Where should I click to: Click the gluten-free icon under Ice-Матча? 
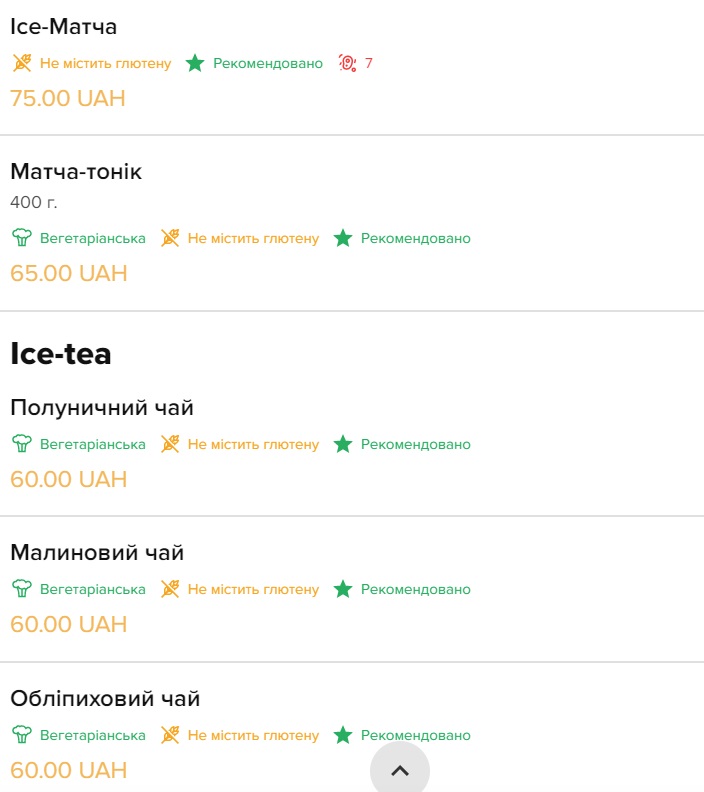click(22, 63)
